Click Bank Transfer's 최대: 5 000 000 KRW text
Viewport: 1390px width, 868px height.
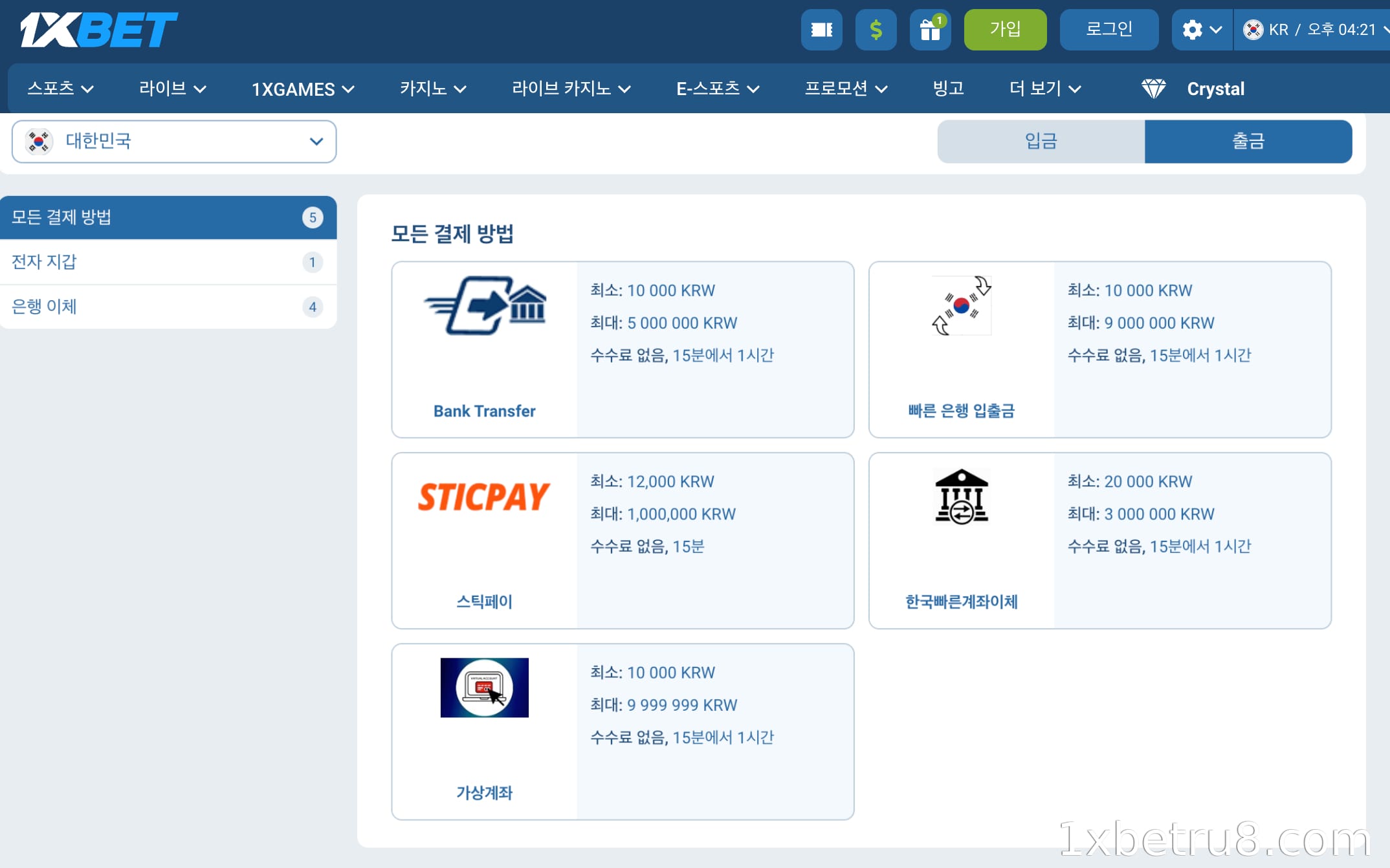tap(664, 323)
